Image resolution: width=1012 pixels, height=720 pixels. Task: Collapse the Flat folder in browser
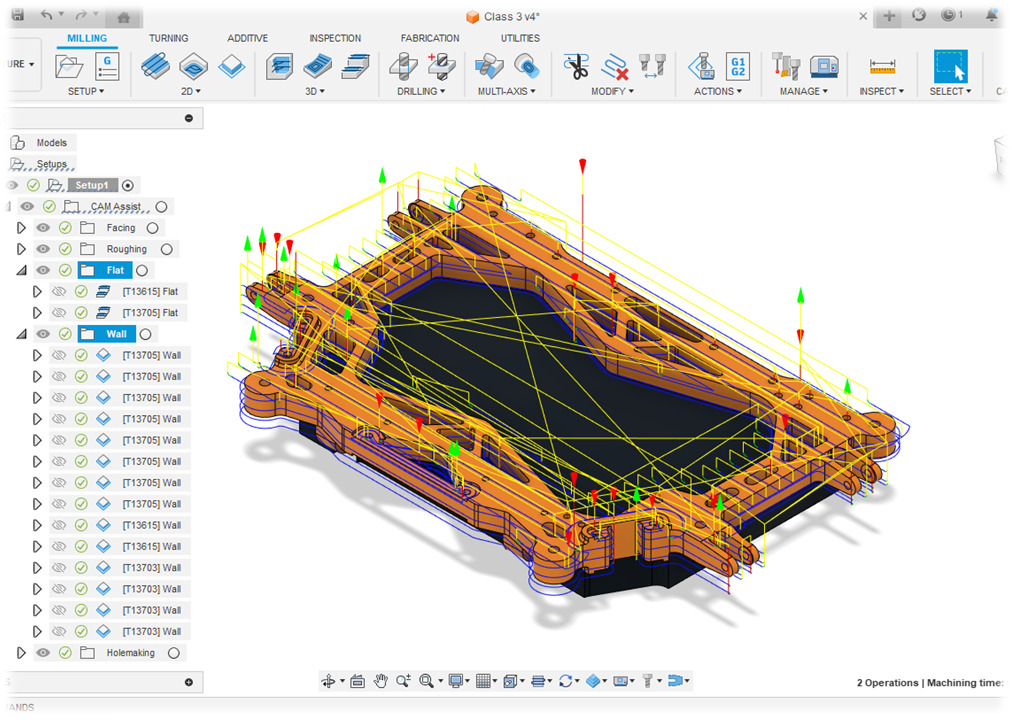(21, 271)
